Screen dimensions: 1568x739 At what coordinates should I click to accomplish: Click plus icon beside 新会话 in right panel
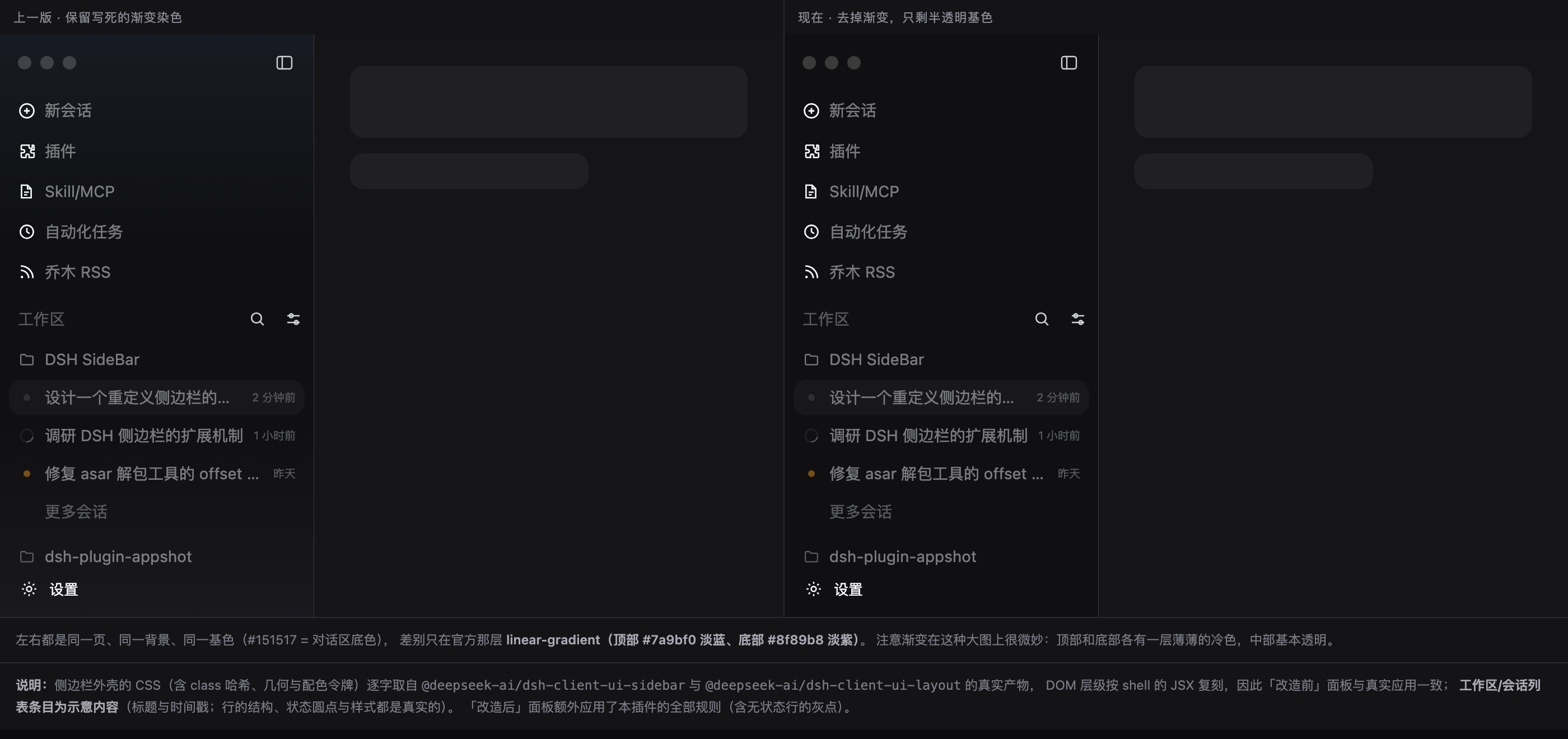pyautogui.click(x=811, y=111)
